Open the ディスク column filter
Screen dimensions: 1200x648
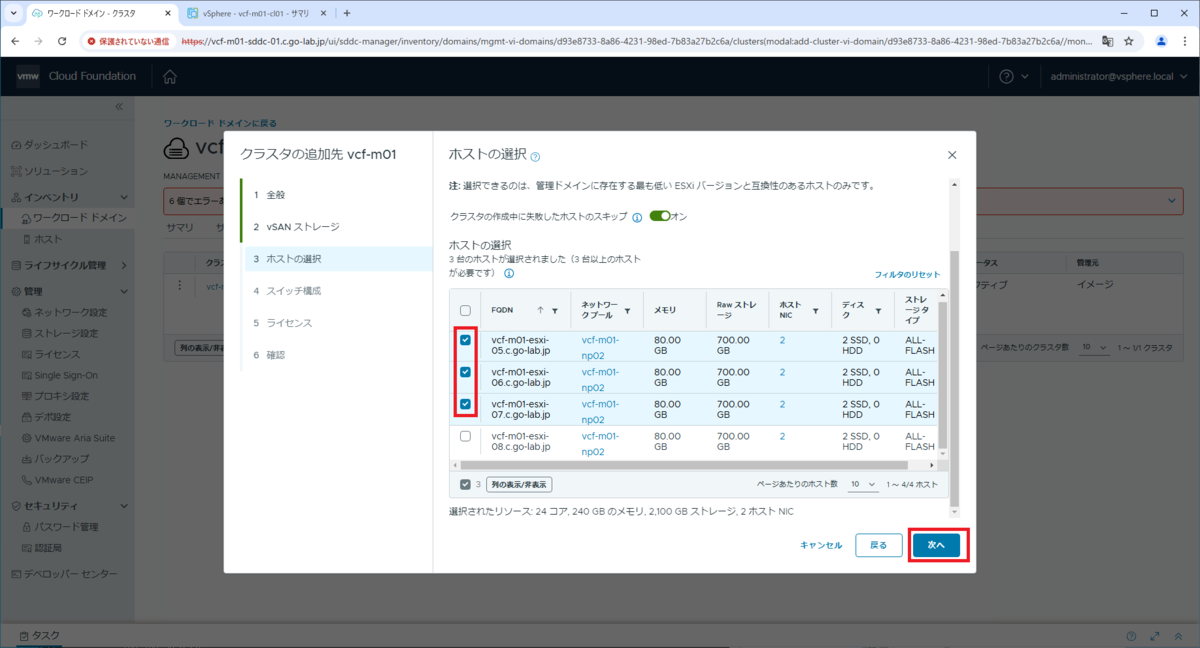(881, 311)
